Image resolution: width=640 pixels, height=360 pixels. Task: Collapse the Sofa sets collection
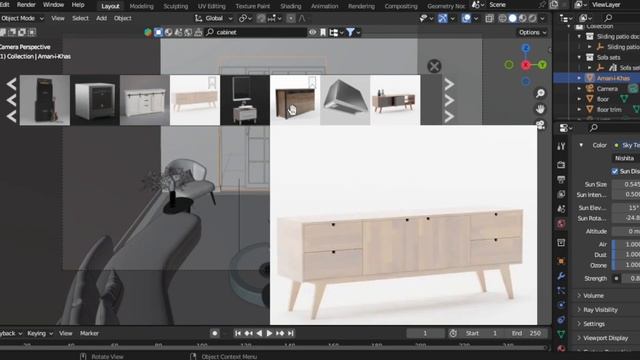coord(579,57)
